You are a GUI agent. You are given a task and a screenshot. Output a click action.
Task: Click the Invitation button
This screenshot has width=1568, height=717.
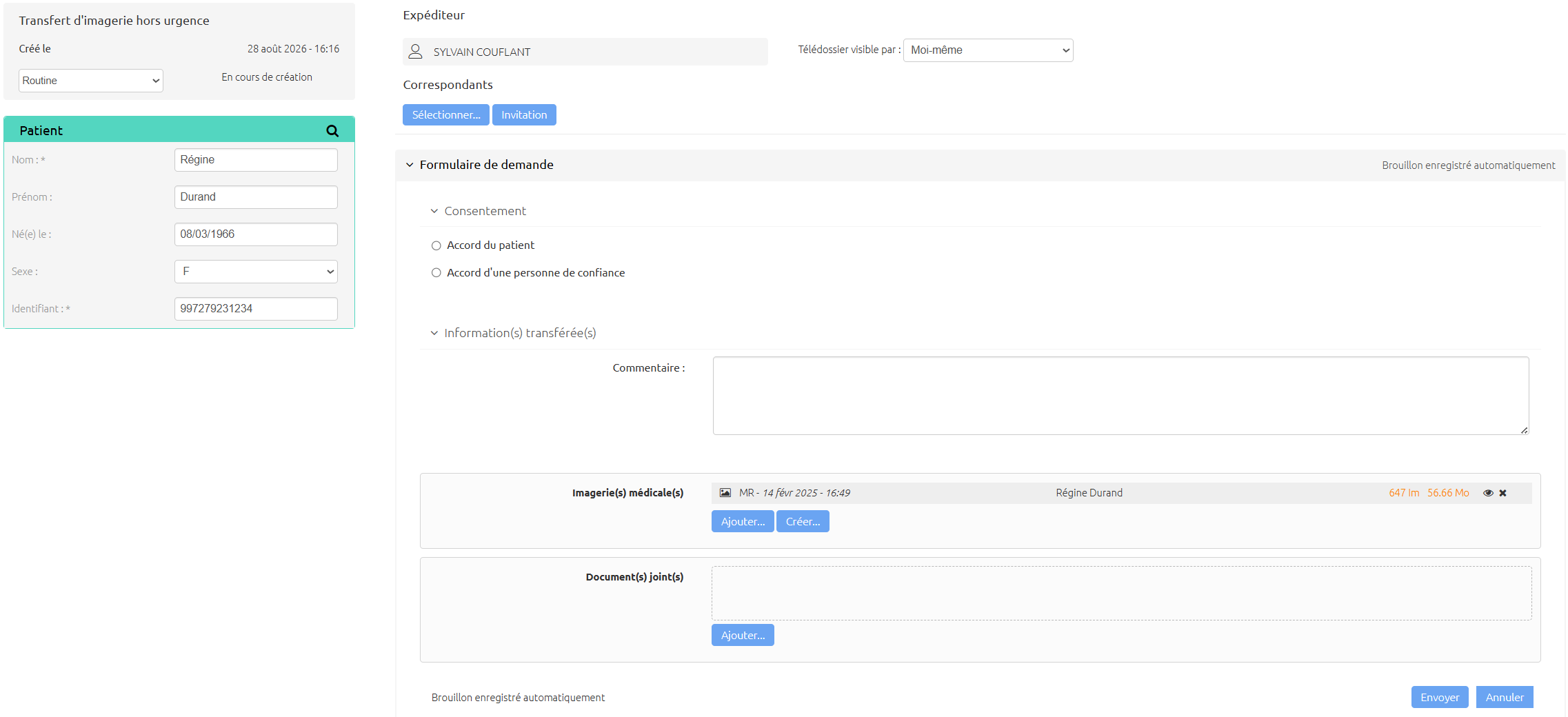[x=524, y=115]
